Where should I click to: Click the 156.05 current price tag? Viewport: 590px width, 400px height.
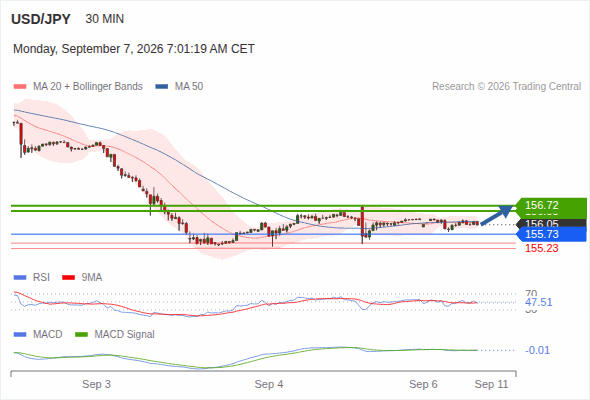(x=551, y=224)
